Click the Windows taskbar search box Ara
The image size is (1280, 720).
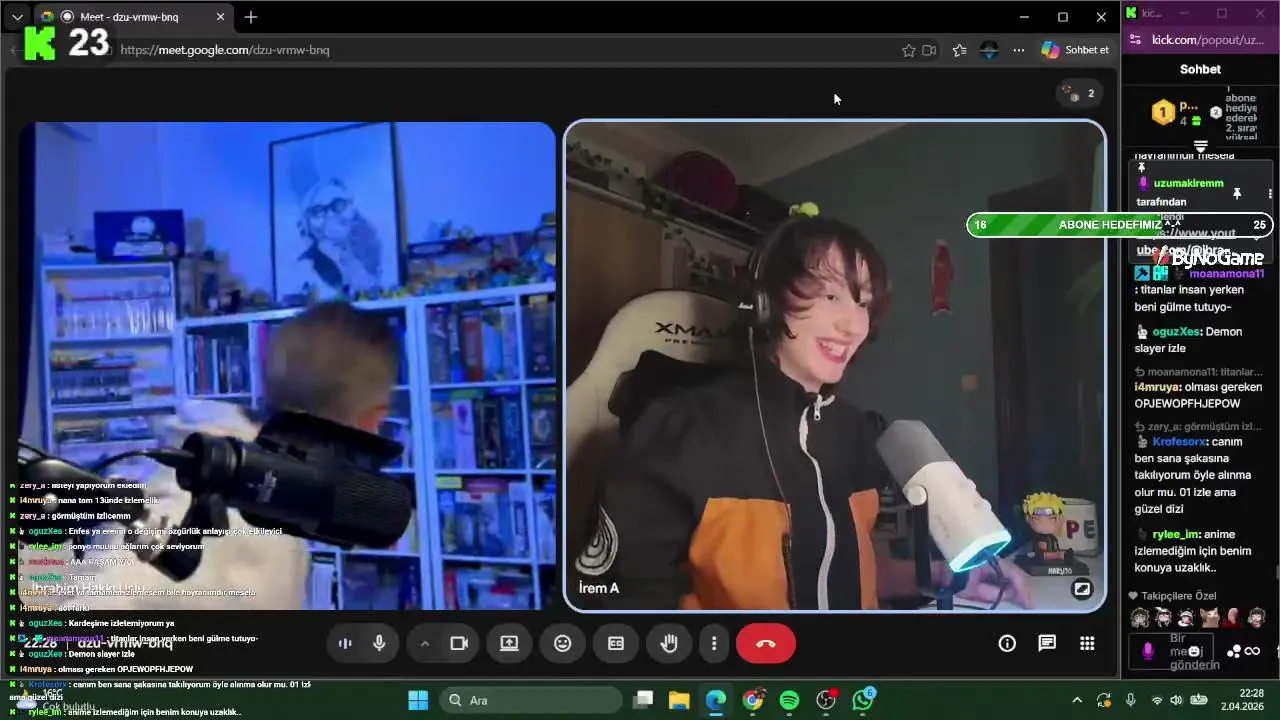tap(532, 700)
